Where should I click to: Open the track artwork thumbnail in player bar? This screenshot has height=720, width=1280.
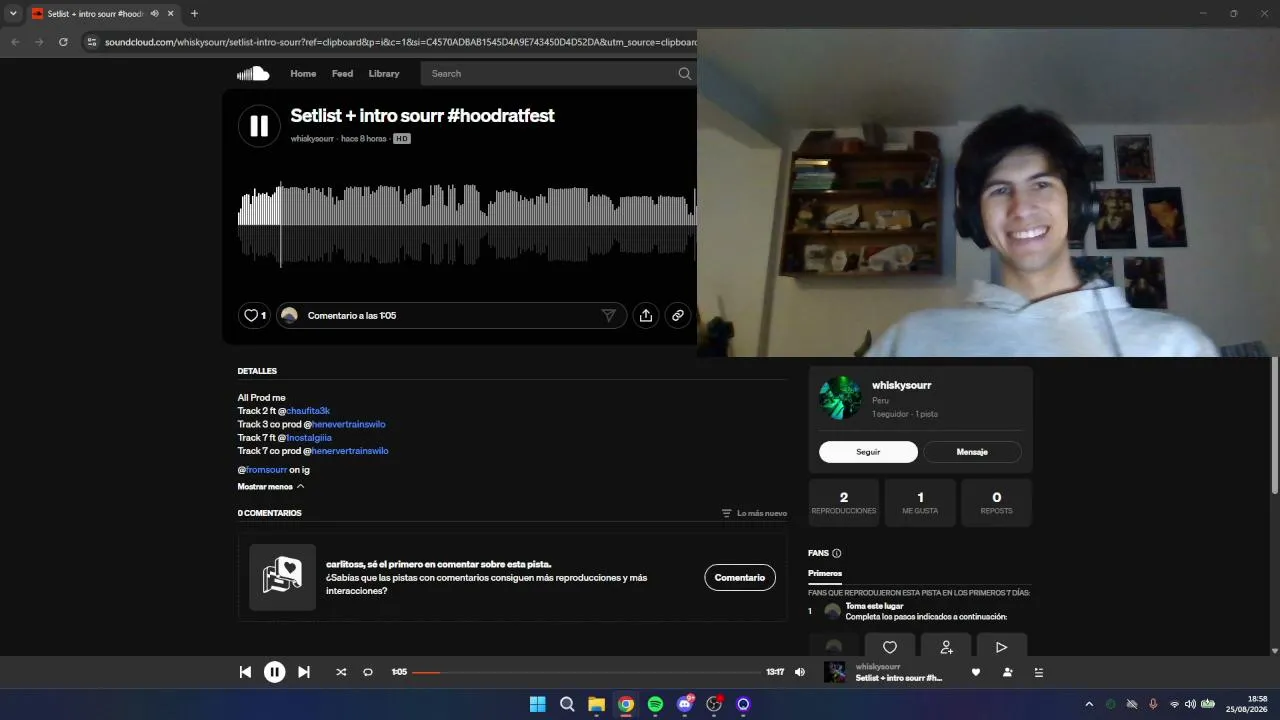point(835,672)
